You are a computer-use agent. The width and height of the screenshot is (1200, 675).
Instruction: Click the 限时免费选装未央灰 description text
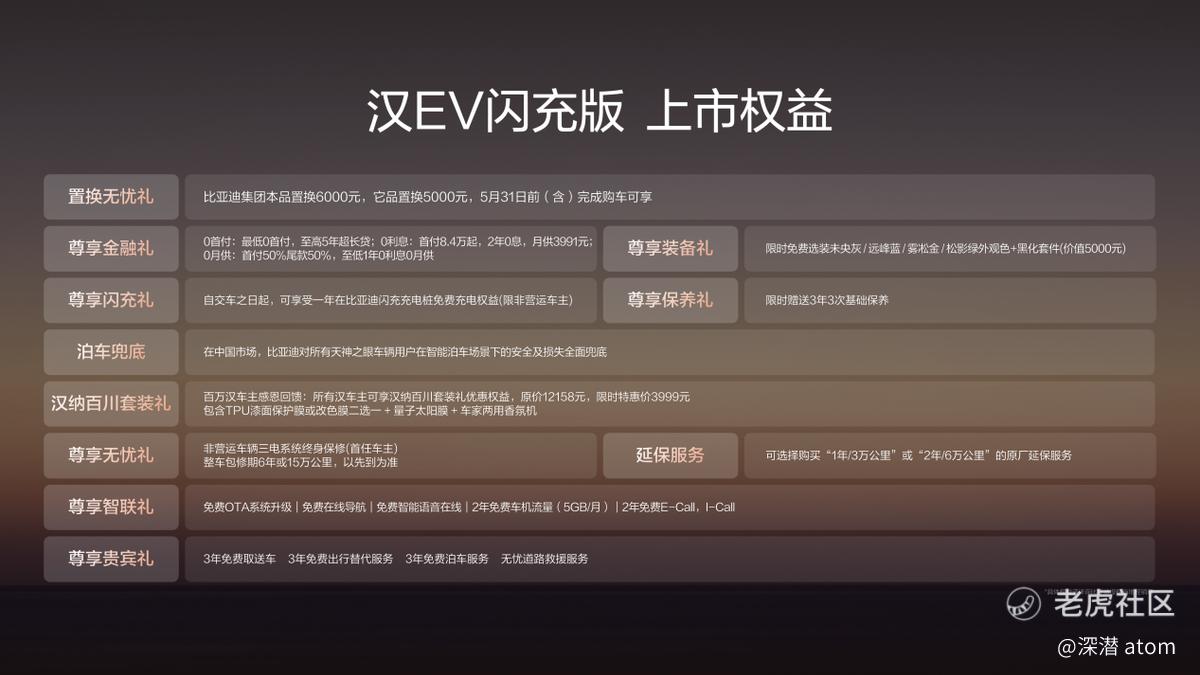tap(946, 249)
